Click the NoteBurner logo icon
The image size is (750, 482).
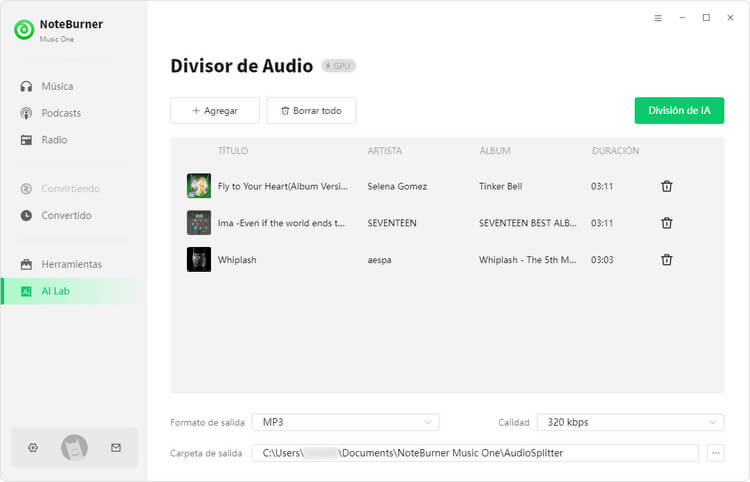tap(24, 30)
